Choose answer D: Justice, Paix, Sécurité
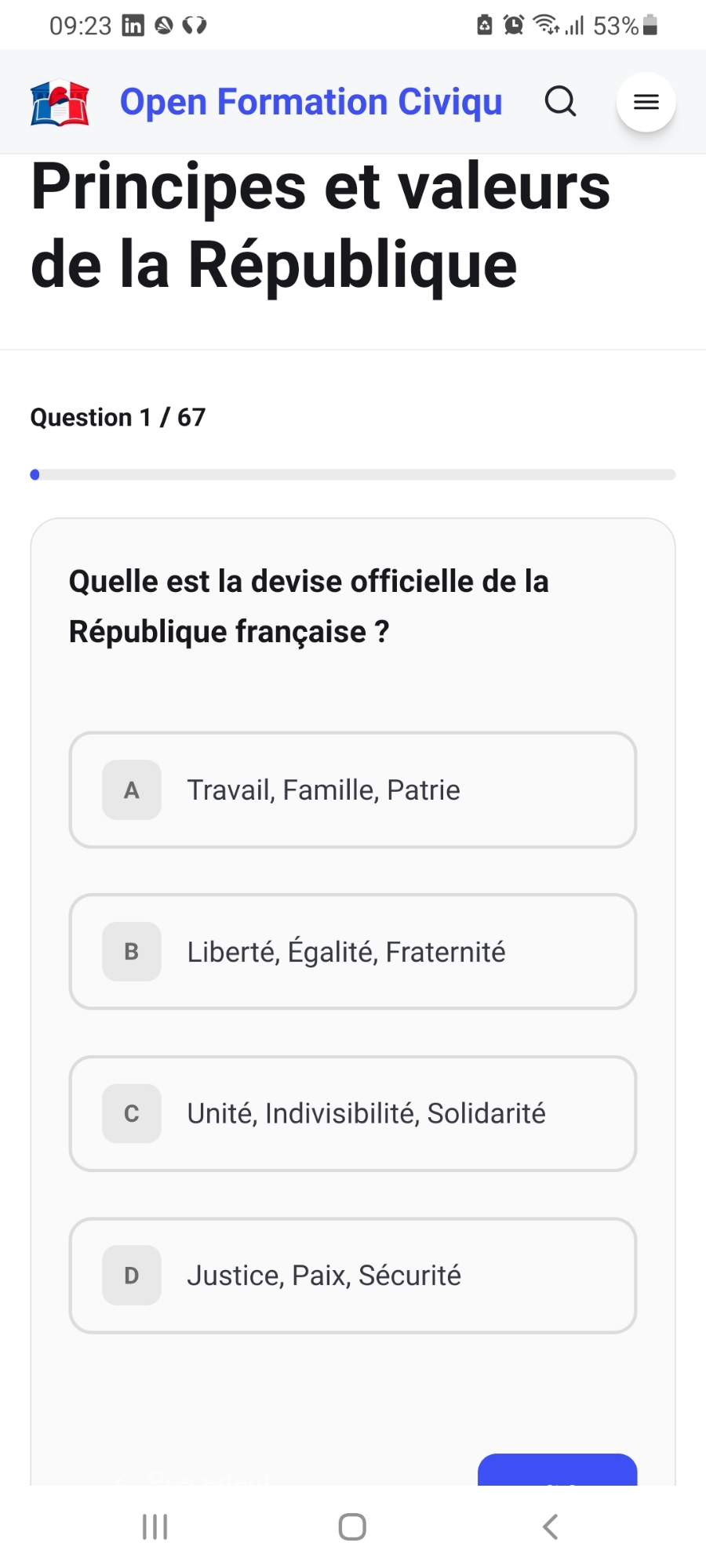 coord(353,1276)
